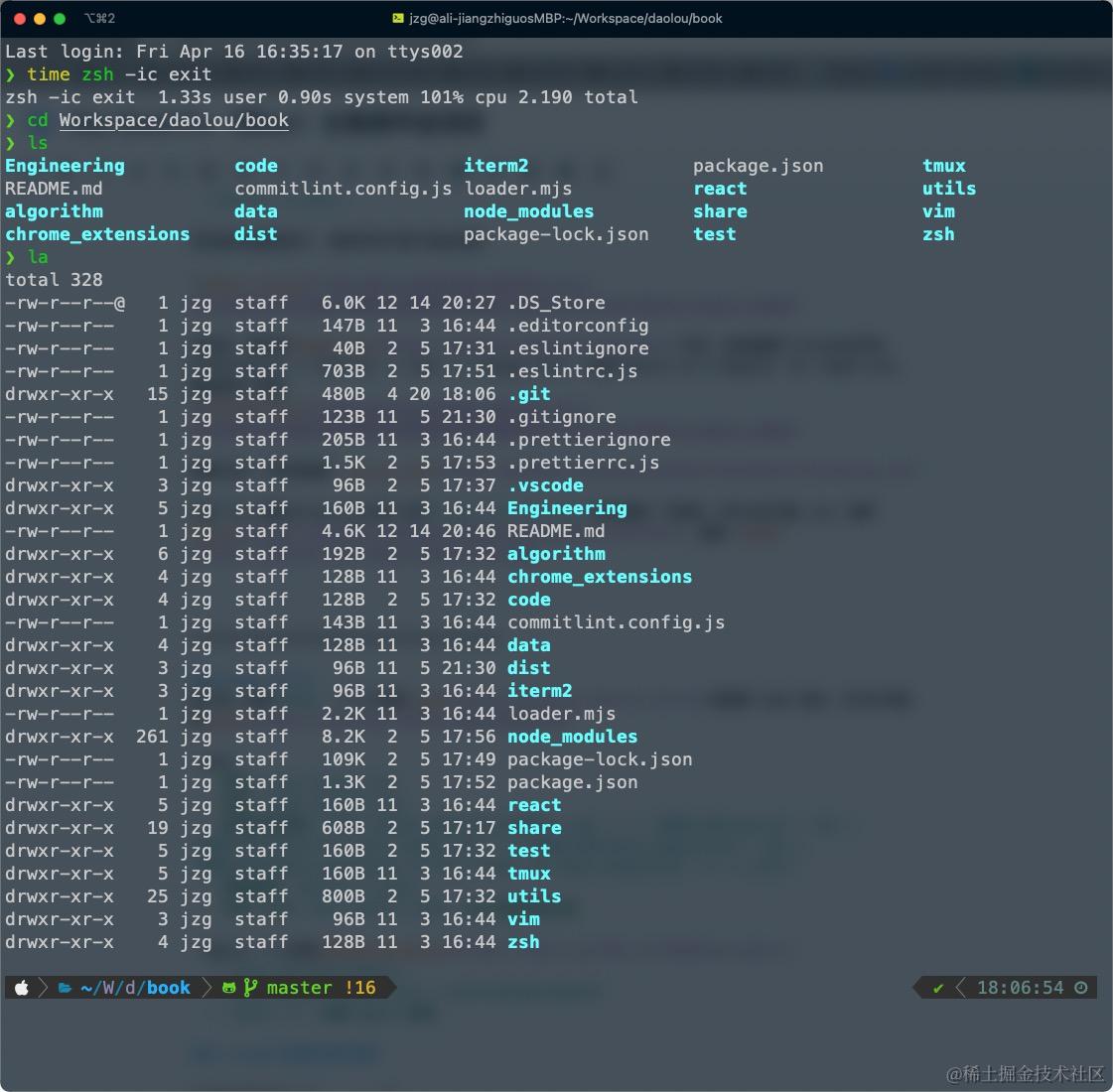Viewport: 1113px width, 1092px height.
Task: Click '.DS_Store' in the la listing
Action: click(556, 303)
